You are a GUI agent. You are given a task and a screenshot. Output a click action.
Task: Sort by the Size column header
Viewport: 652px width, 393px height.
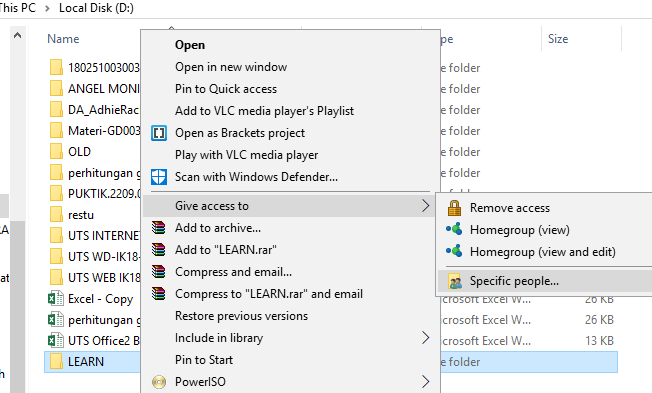tap(558, 39)
